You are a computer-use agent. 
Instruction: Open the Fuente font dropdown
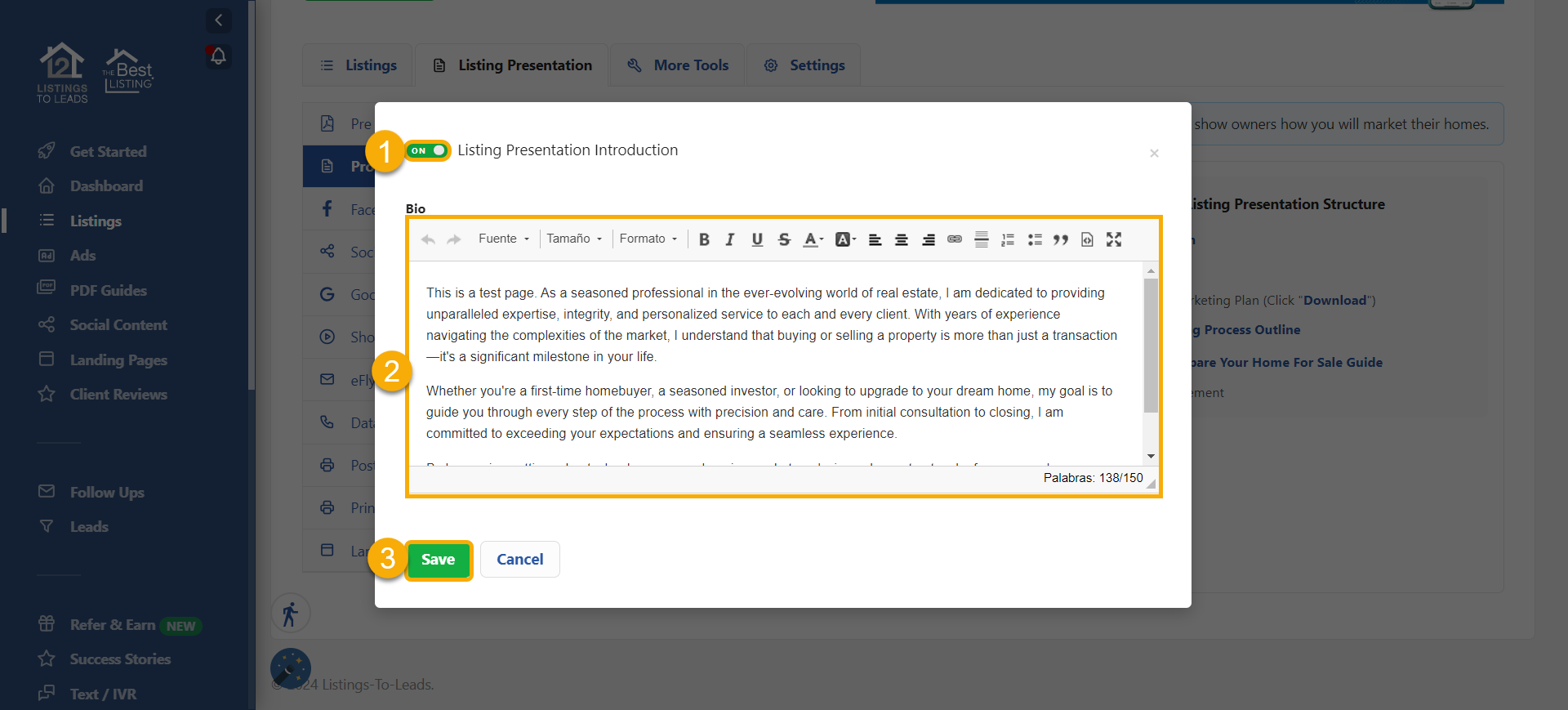[504, 239]
